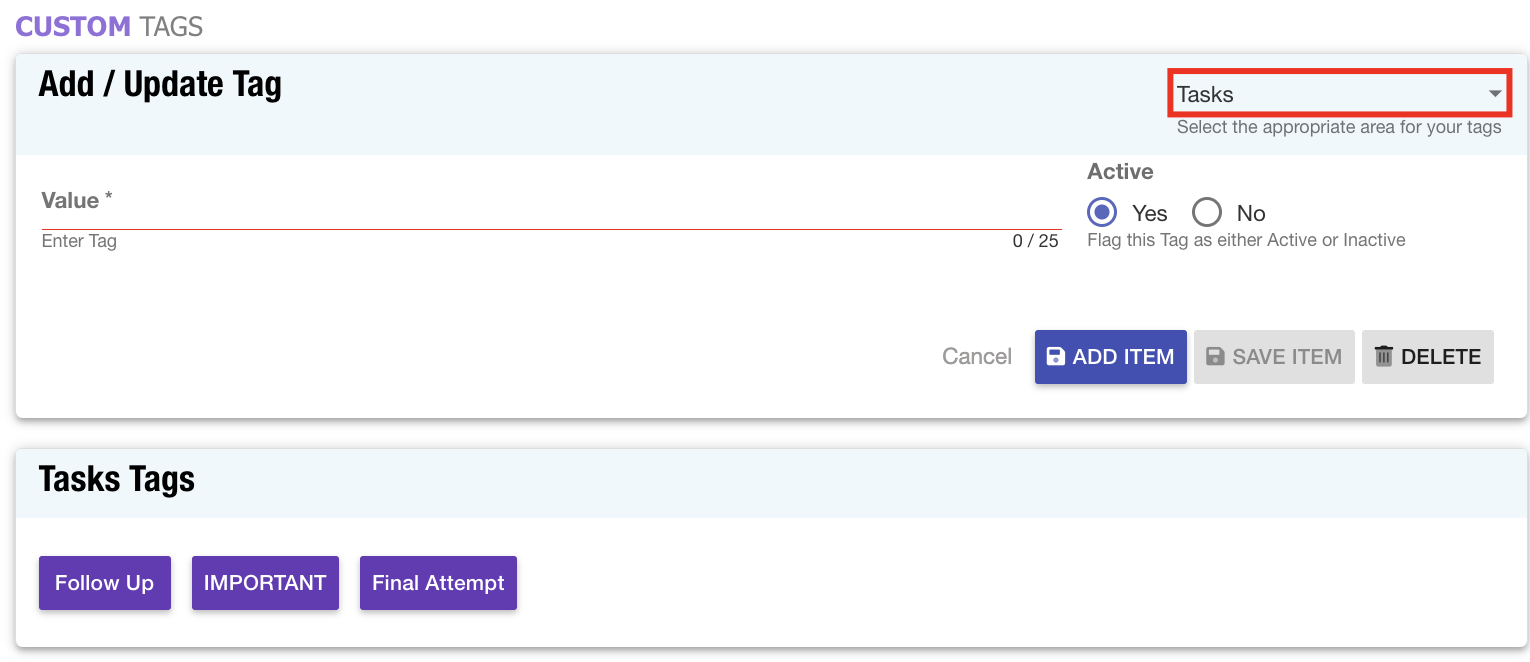Viewport: 1530px width, 662px height.
Task: Click the 0 / 25 character counter
Action: pyautogui.click(x=1035, y=241)
